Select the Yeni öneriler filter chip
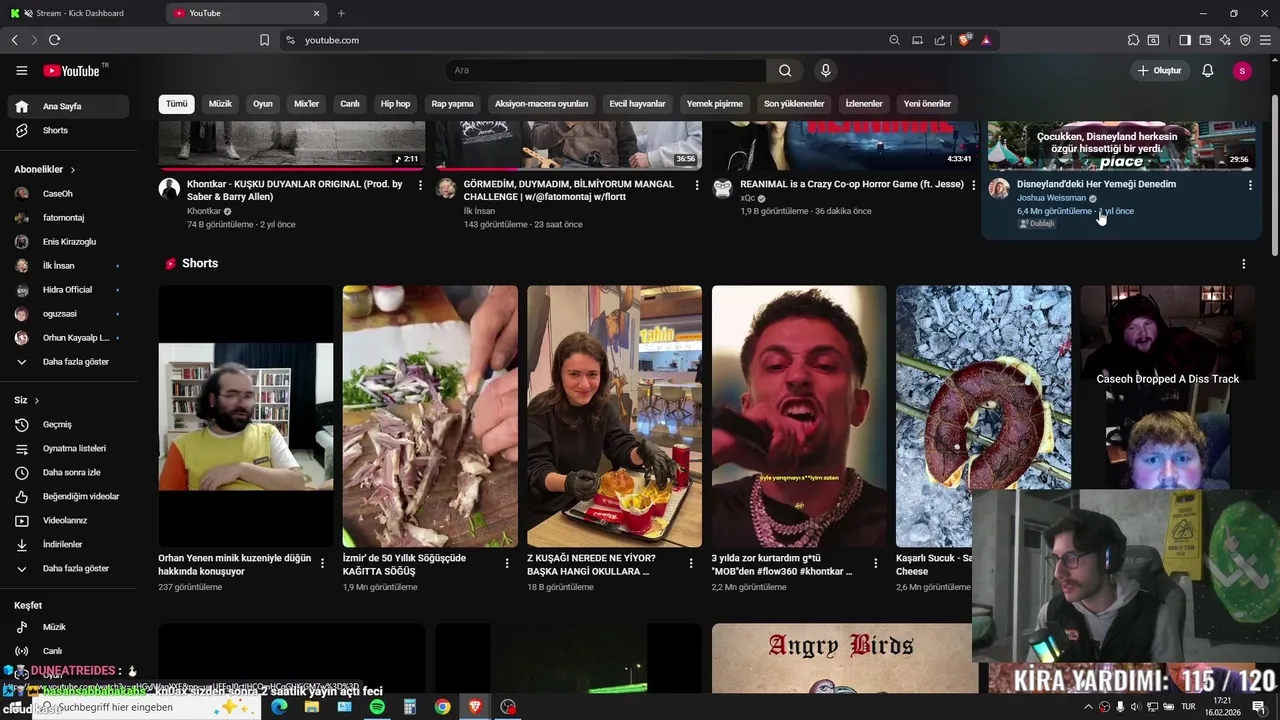This screenshot has height=720, width=1280. [927, 104]
